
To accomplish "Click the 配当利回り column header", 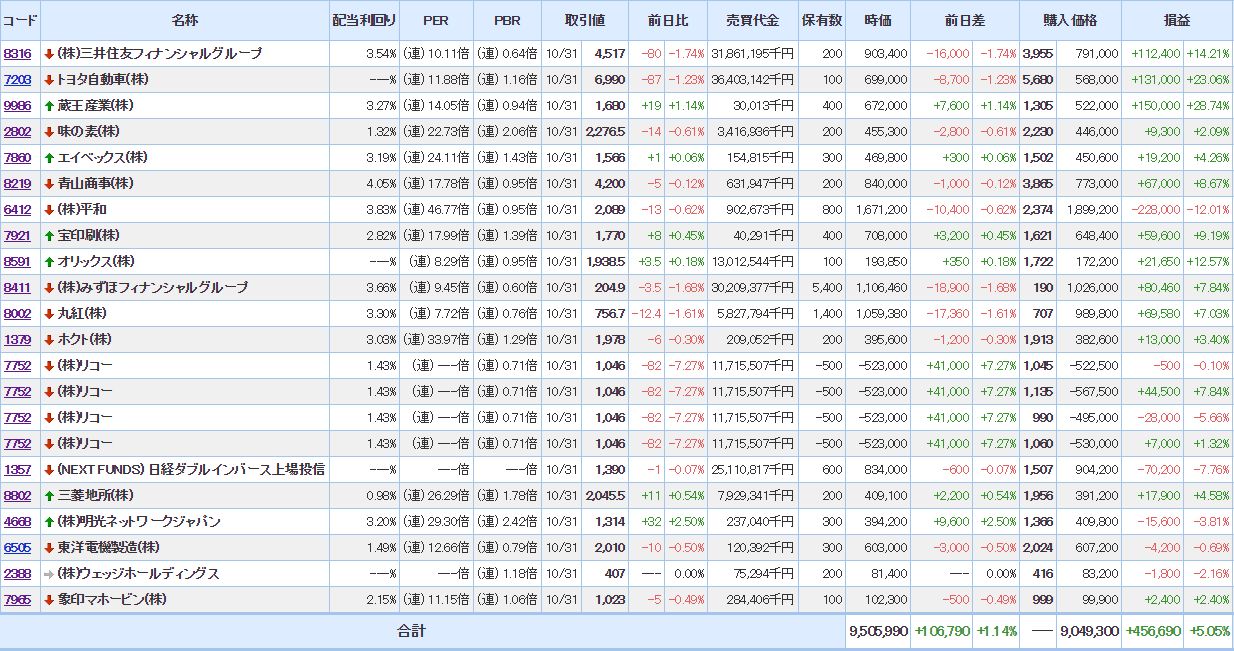I will (x=364, y=21).
